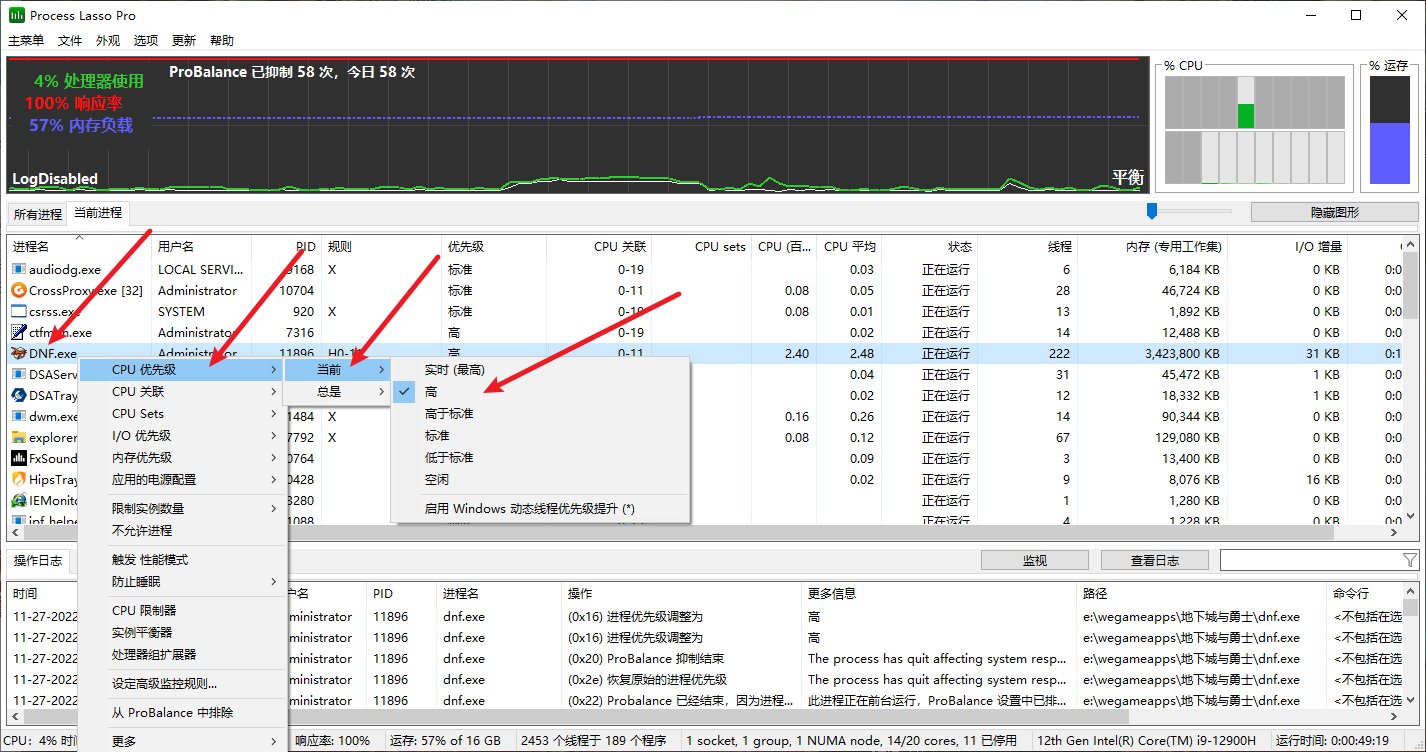Click the log filter funnel icon
Screen dimensions: 1426x752
point(1410,560)
